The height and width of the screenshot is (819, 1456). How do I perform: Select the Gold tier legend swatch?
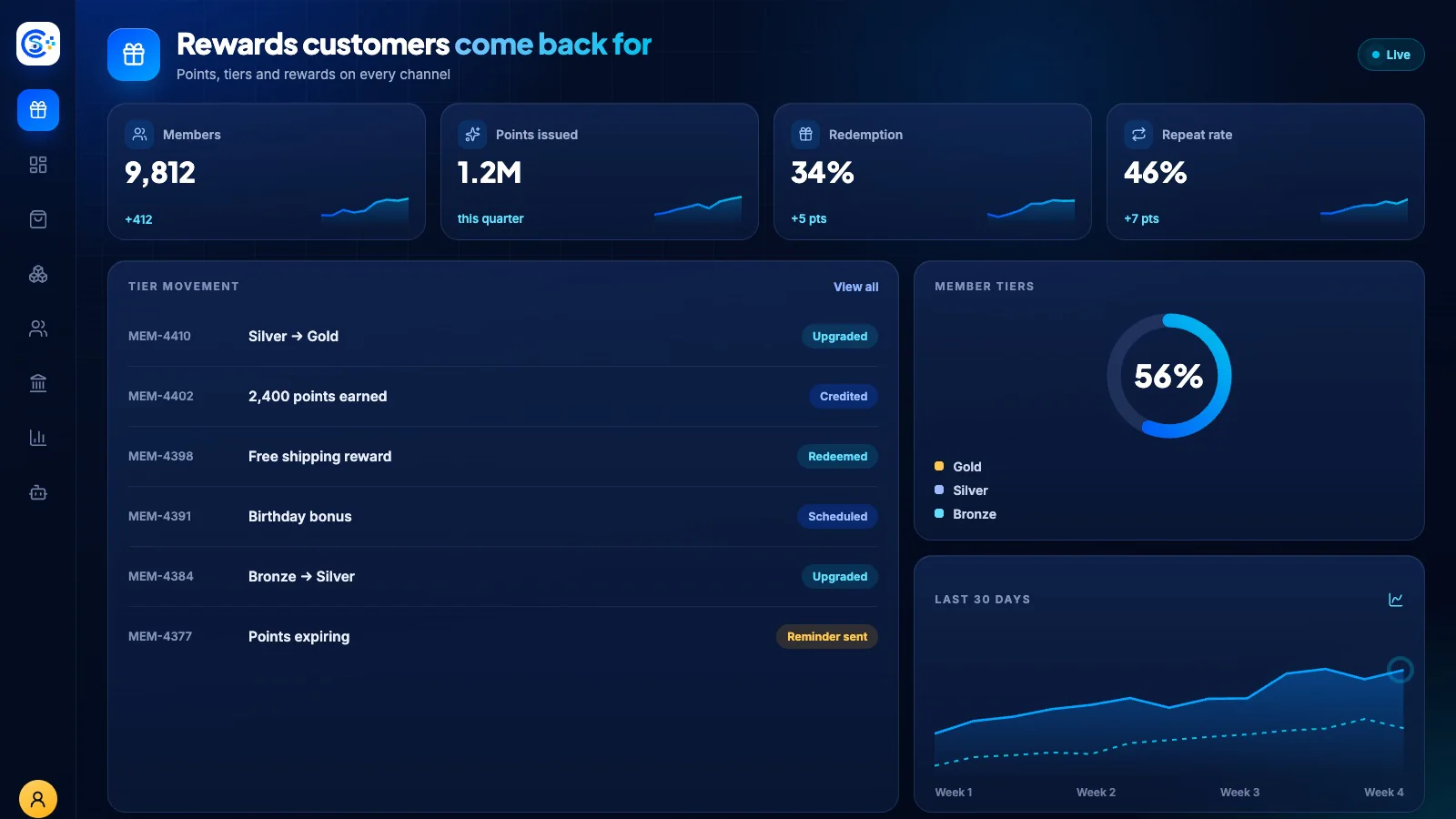coord(939,466)
